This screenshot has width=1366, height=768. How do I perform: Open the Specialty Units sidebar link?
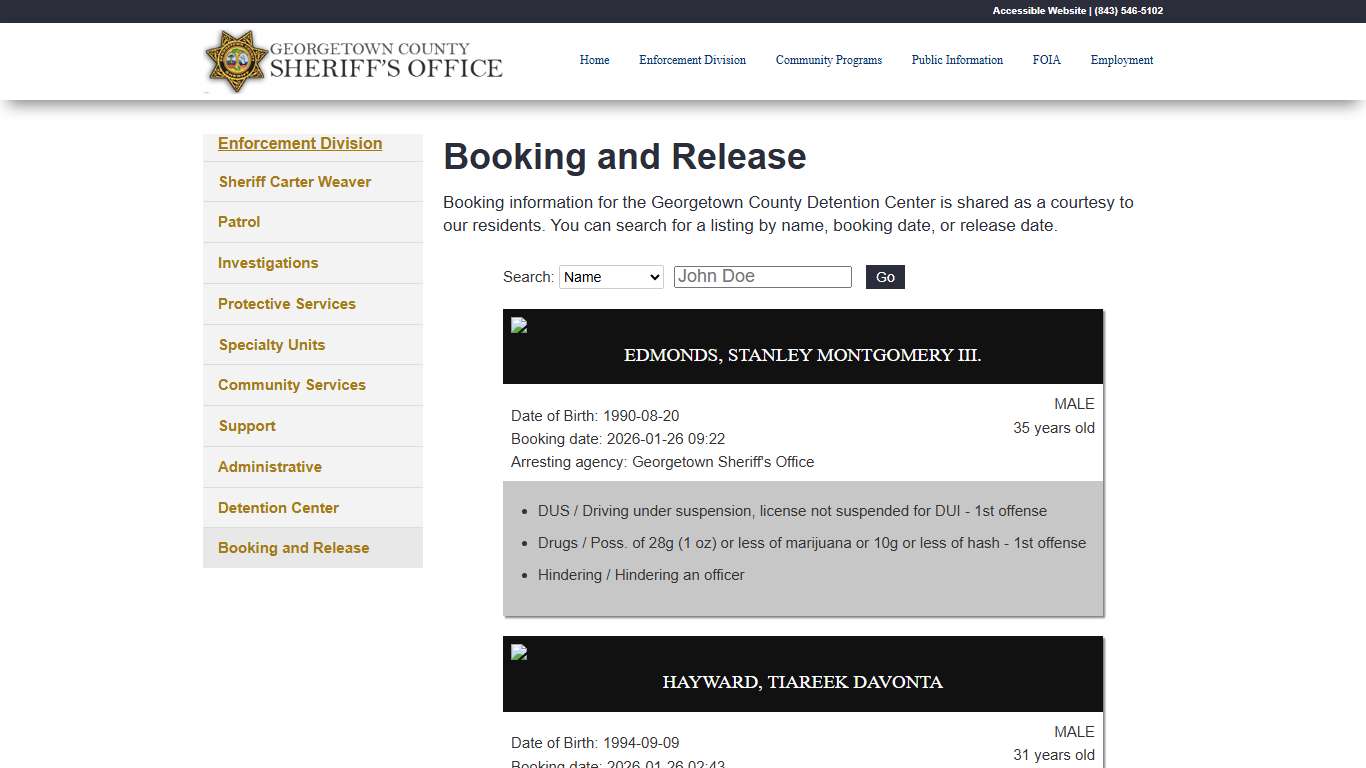coord(271,344)
